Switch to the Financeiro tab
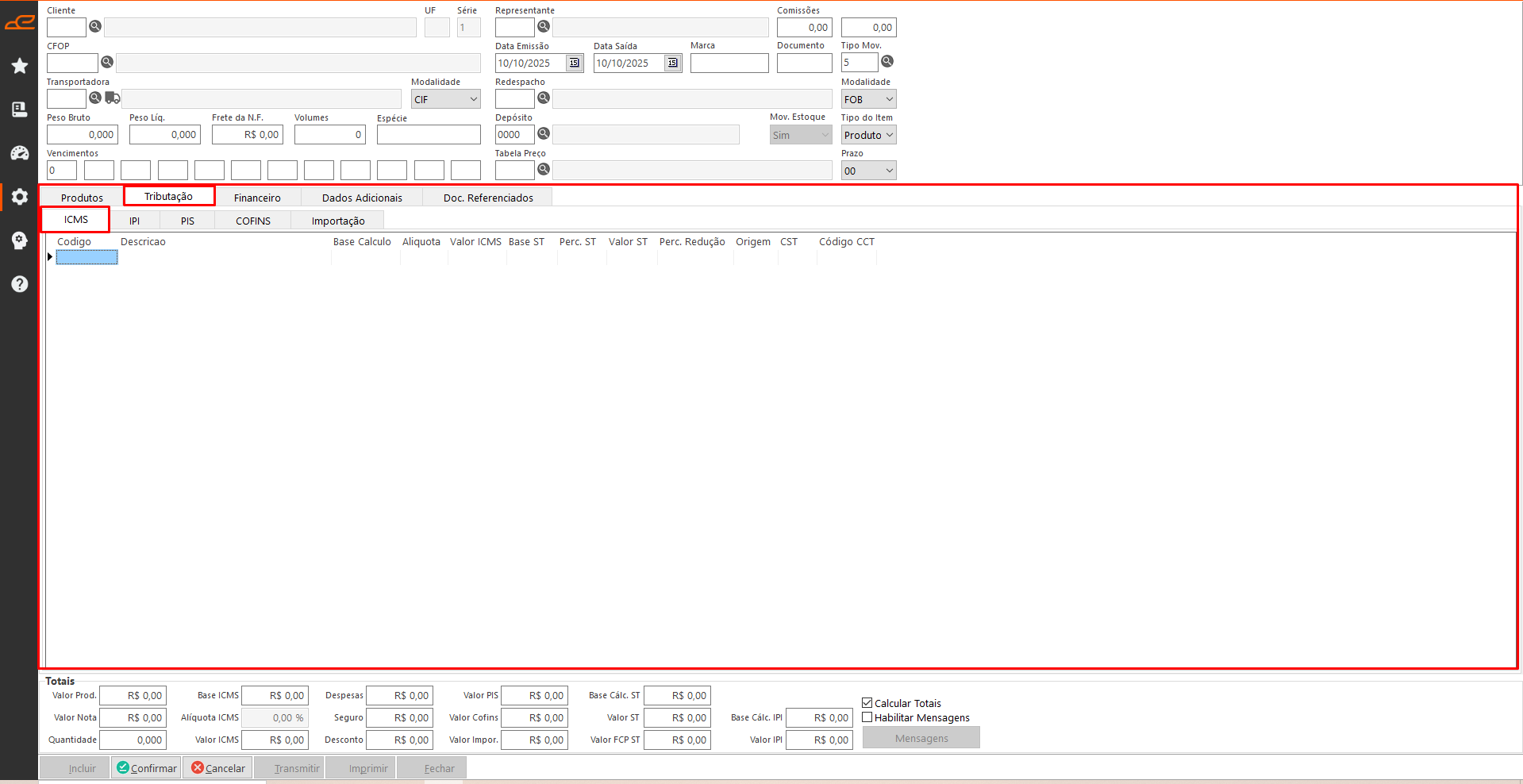 [257, 198]
